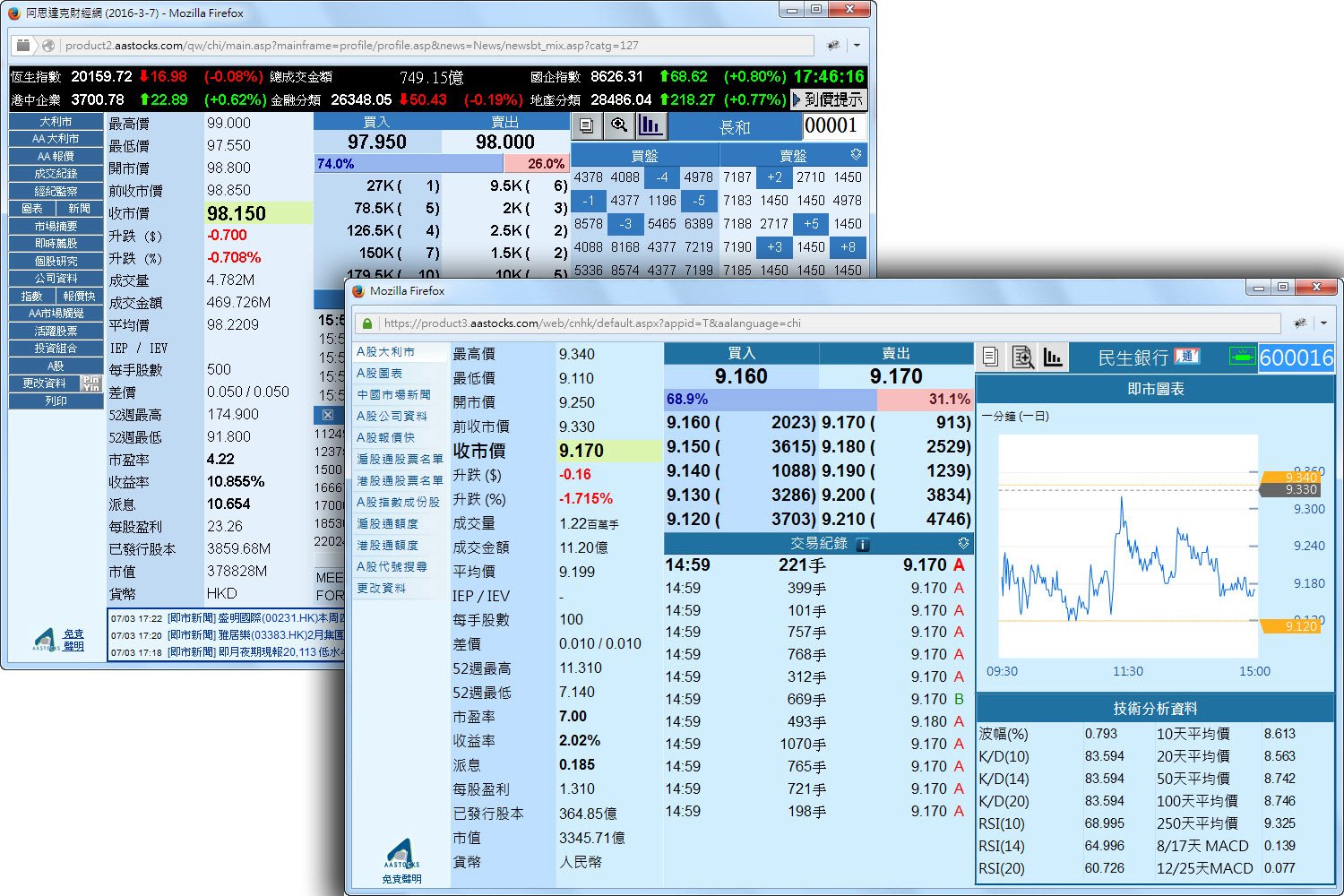Click AASTOCKS logo in front window
The height and width of the screenshot is (896, 1344).
[x=401, y=854]
